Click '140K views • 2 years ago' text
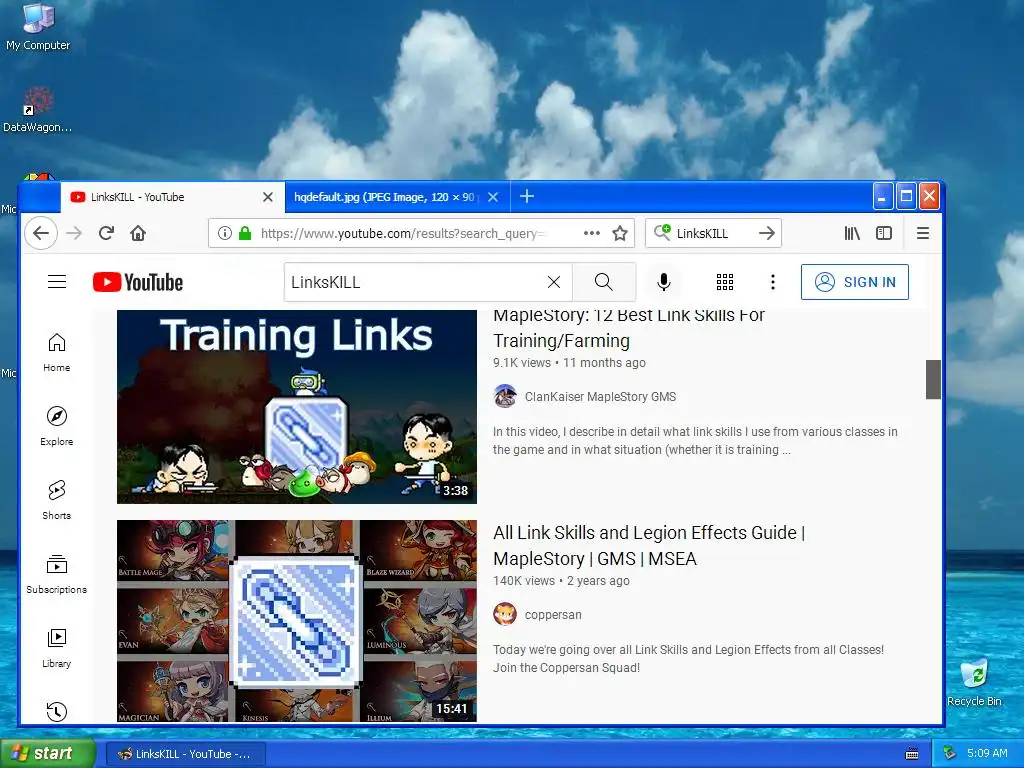The width and height of the screenshot is (1024, 768). (562, 581)
